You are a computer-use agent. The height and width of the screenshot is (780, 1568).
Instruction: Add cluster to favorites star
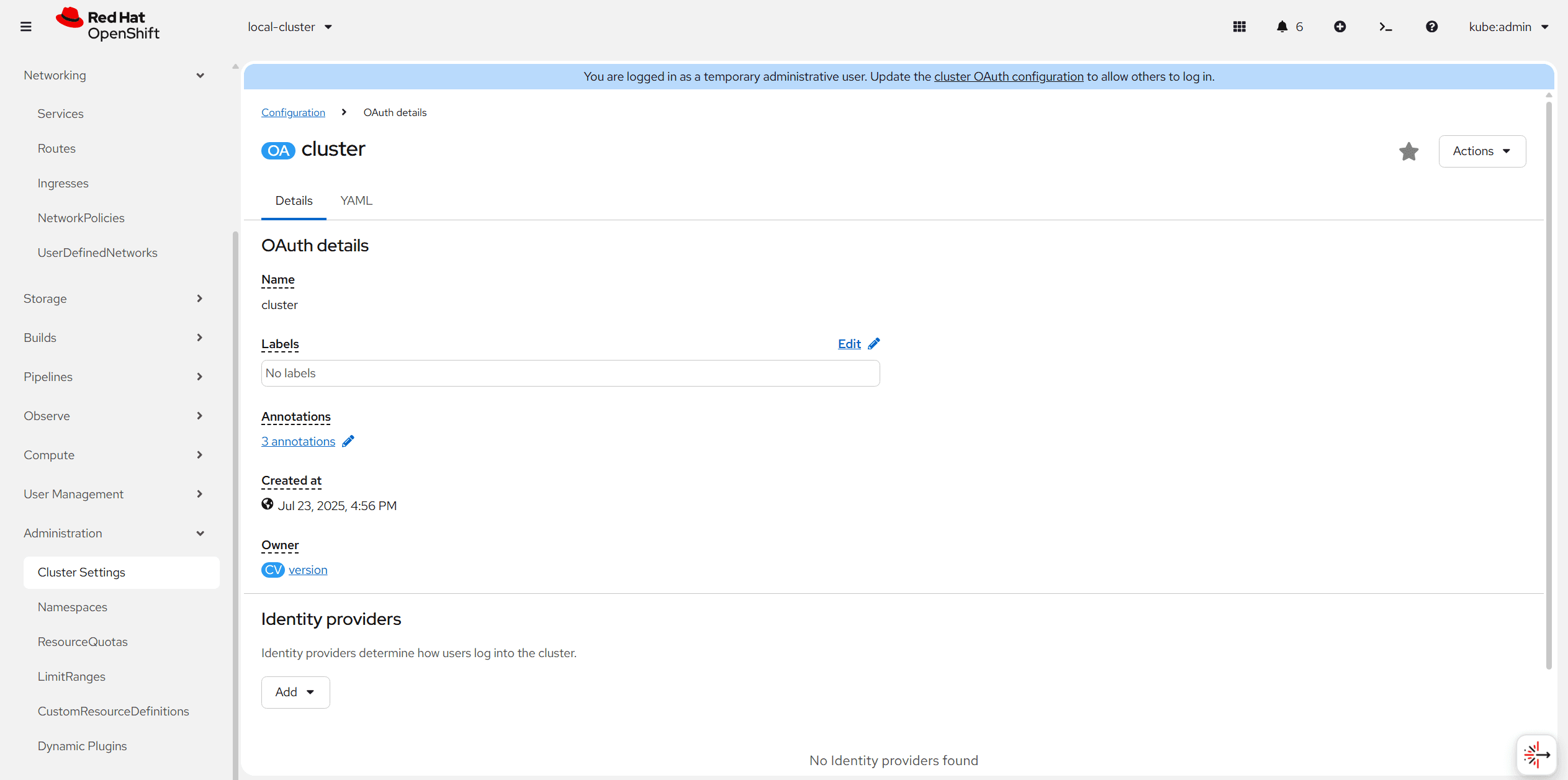pos(1408,151)
